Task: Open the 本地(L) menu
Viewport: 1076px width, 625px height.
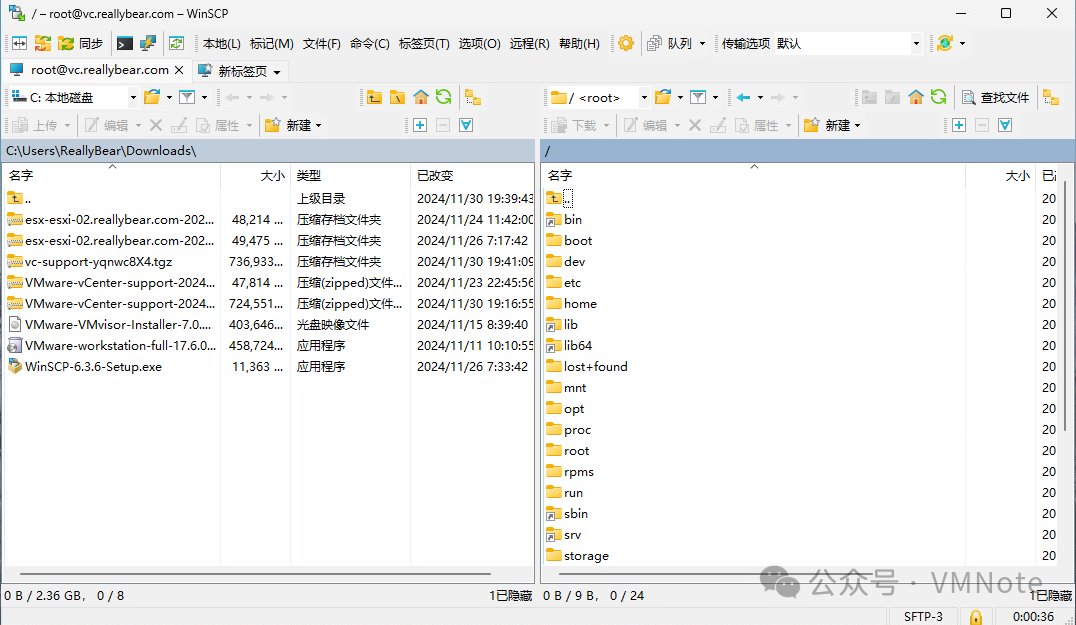Action: click(222, 43)
